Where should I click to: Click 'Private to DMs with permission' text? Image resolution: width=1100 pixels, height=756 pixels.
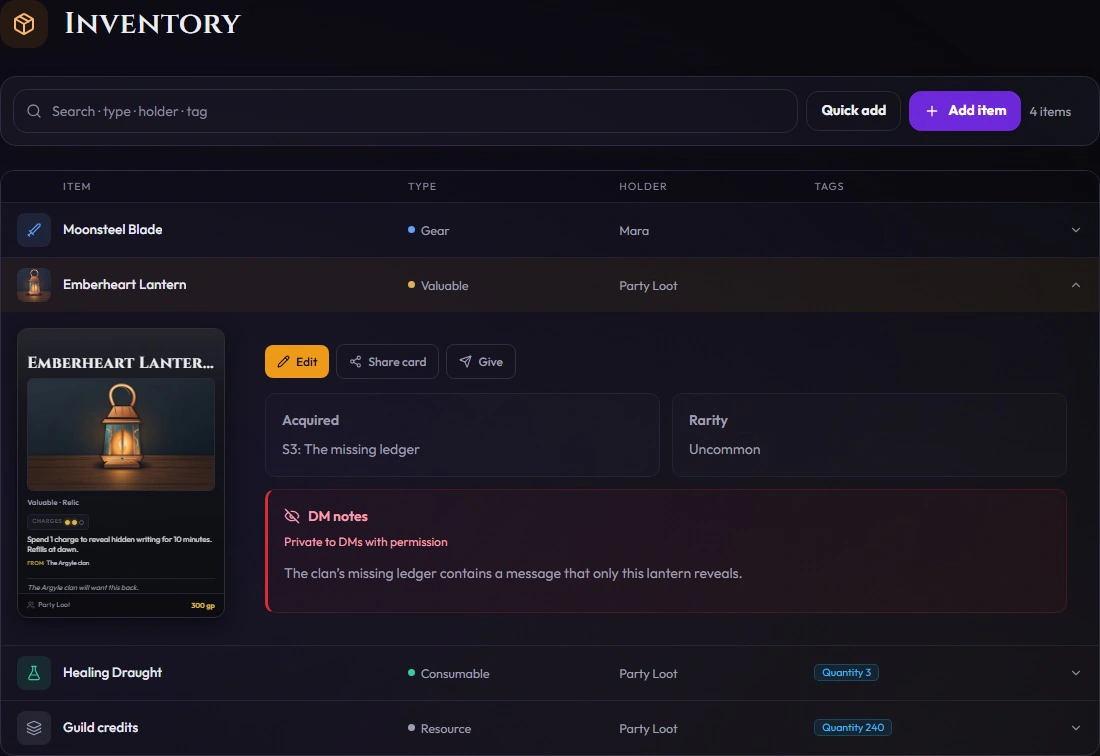coord(365,542)
